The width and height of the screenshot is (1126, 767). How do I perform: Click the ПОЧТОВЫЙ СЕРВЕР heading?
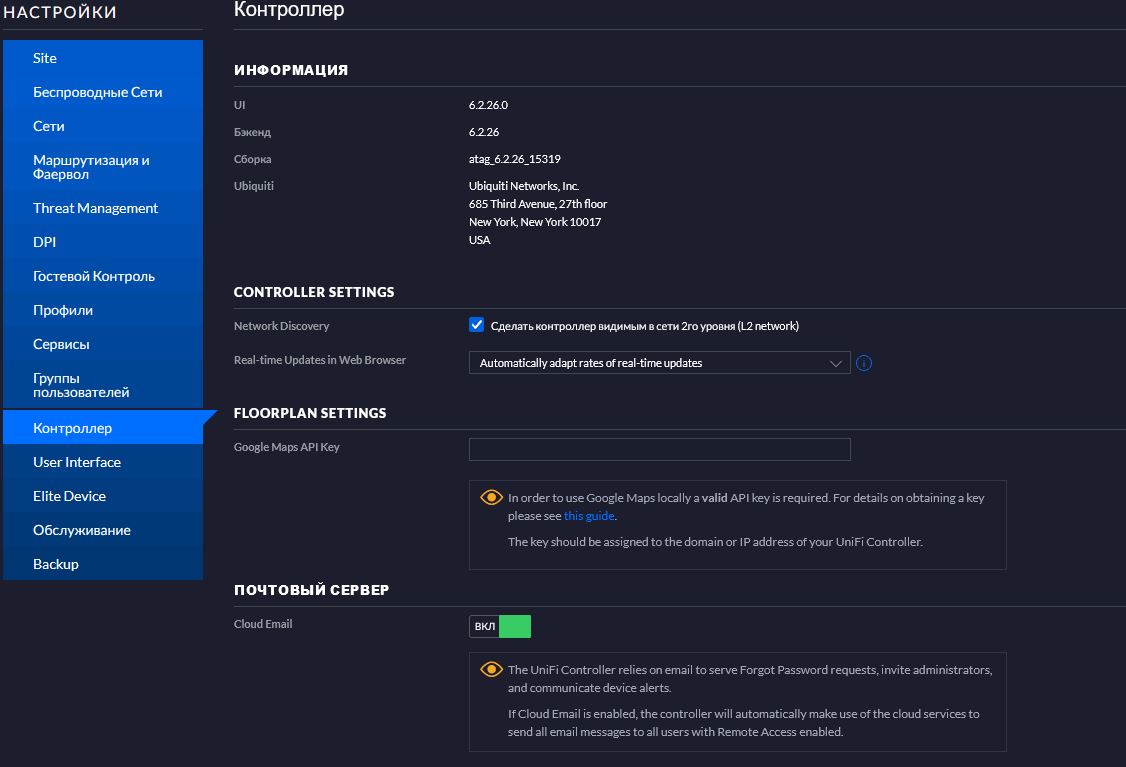pyautogui.click(x=311, y=590)
